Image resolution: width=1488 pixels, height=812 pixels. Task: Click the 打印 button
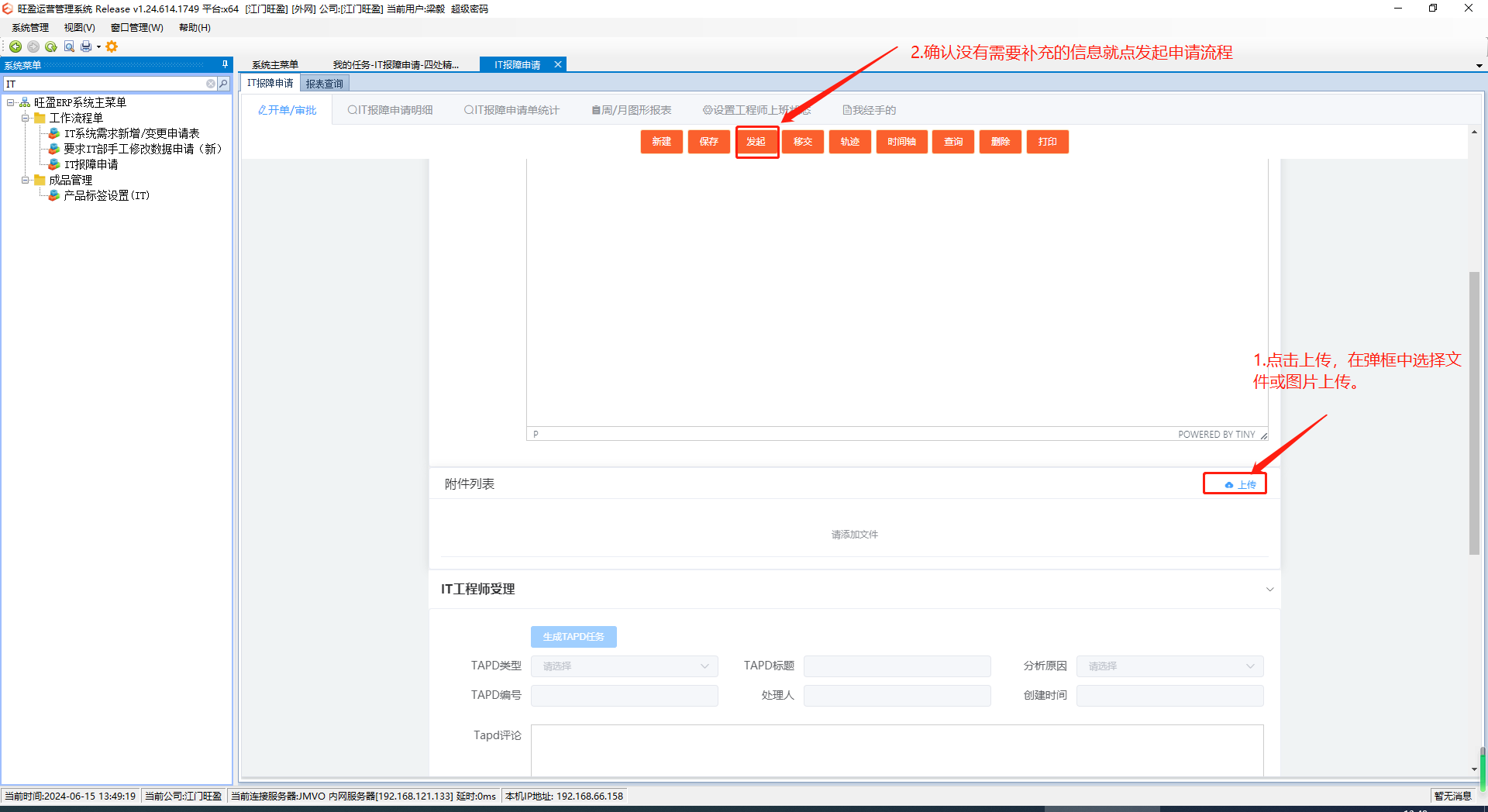tap(1048, 142)
